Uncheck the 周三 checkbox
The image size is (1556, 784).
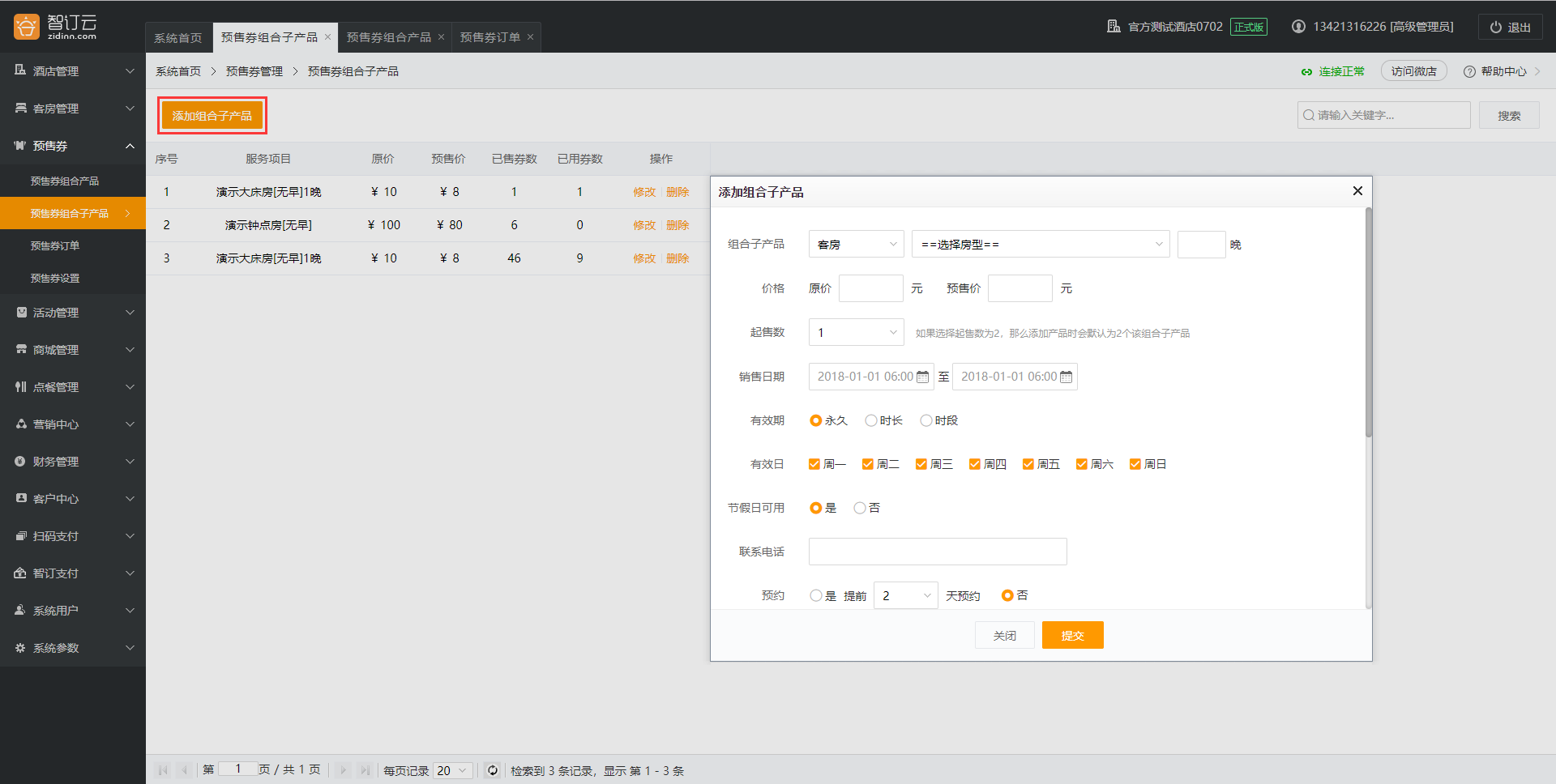(x=921, y=464)
